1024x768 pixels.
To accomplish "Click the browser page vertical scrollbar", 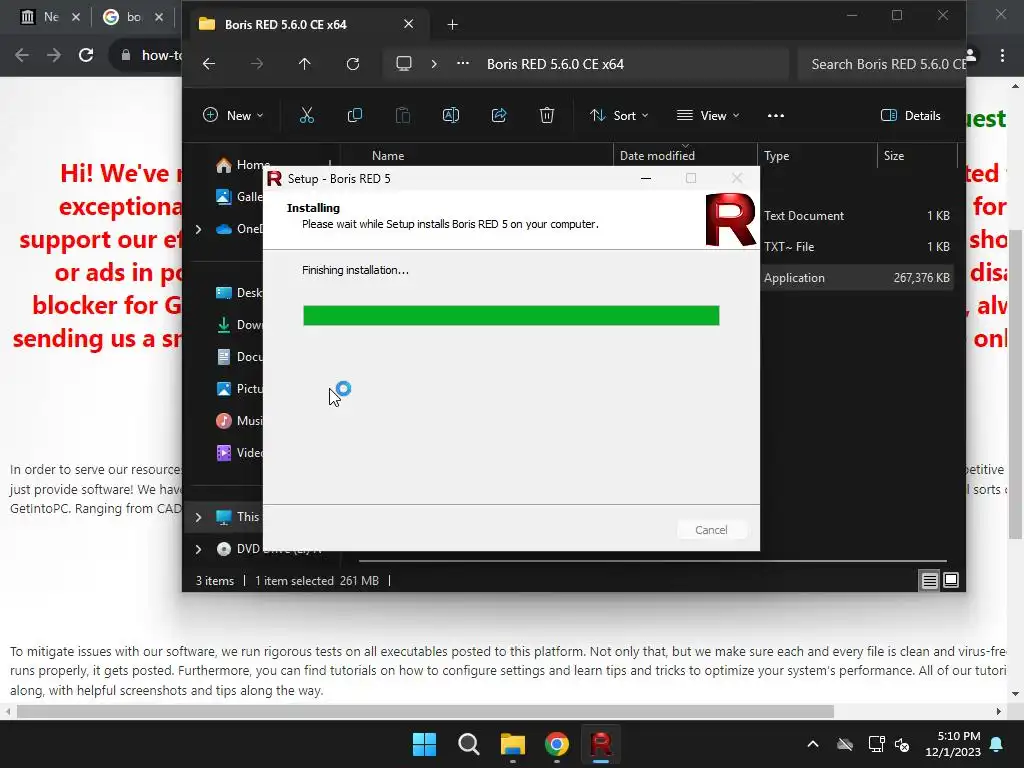I will click(x=1016, y=385).
